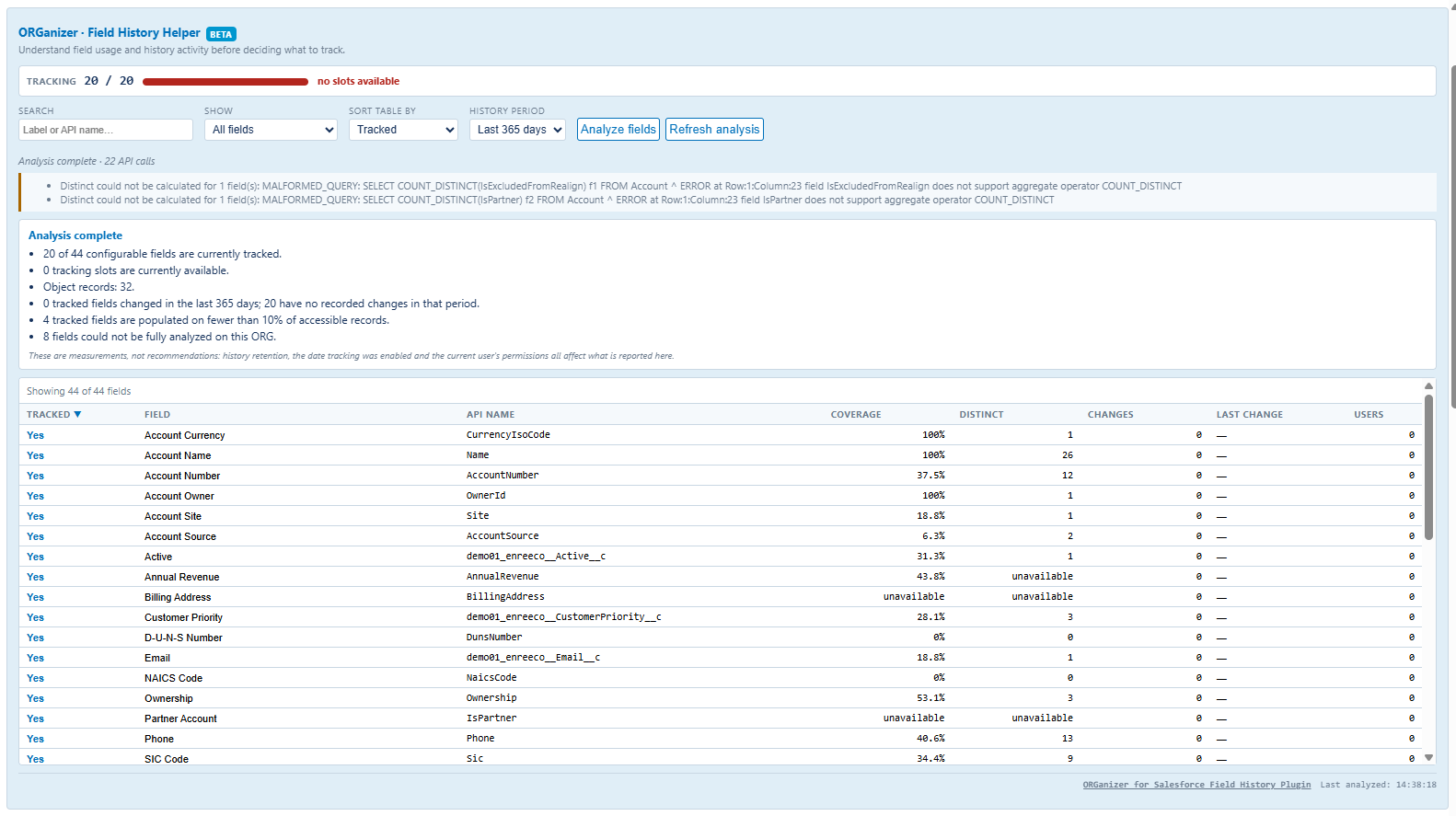Click the TRACKING 20 / 20 counter
Image resolution: width=1456 pixels, height=816 pixels.
(x=80, y=81)
